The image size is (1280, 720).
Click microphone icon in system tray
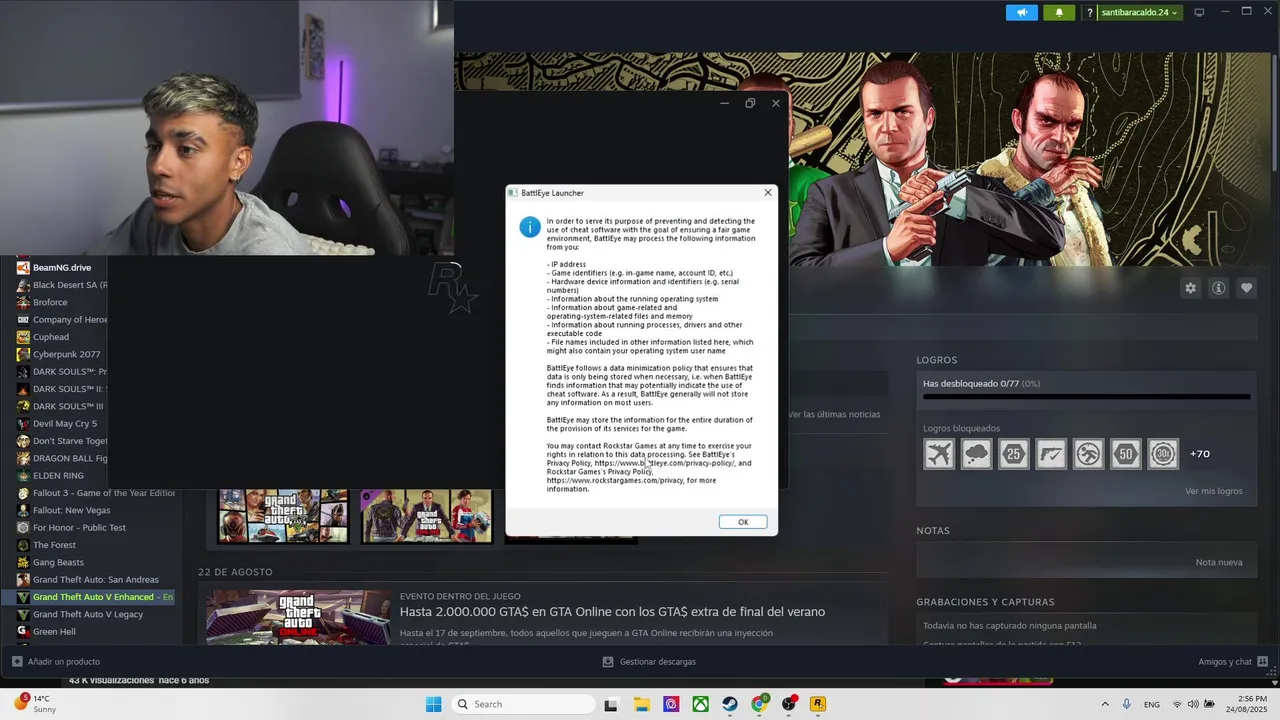pos(1126,704)
